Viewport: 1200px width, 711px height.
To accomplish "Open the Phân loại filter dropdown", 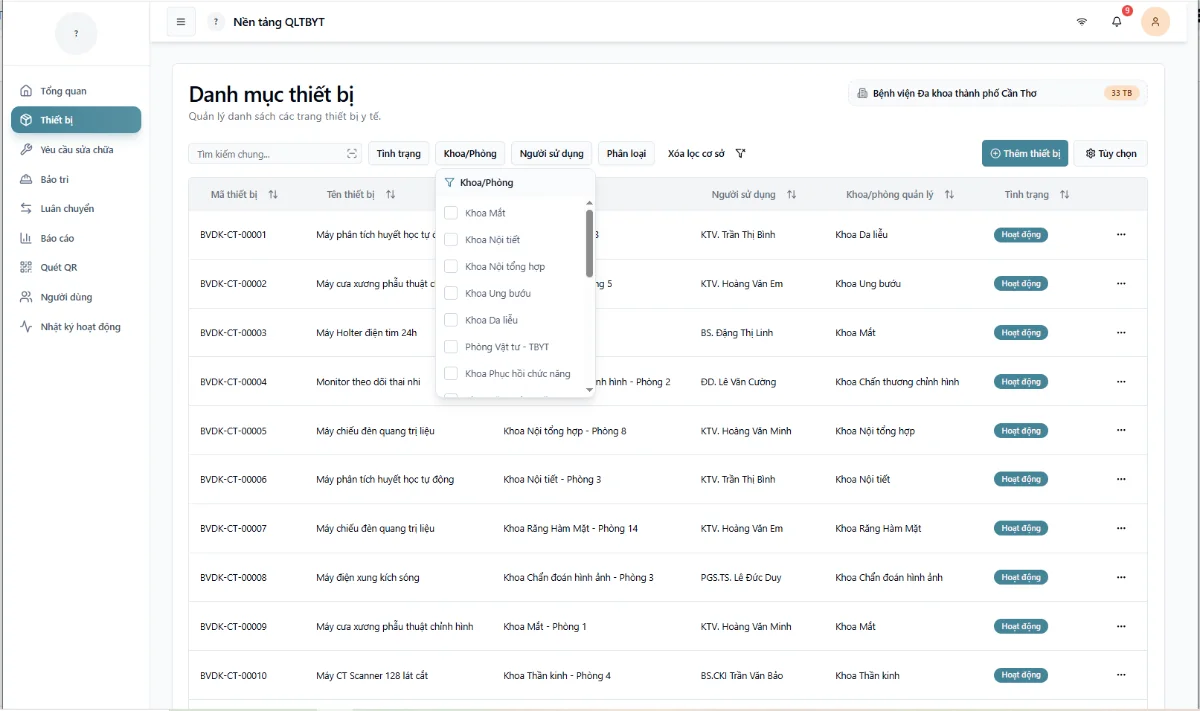I will [x=626, y=154].
